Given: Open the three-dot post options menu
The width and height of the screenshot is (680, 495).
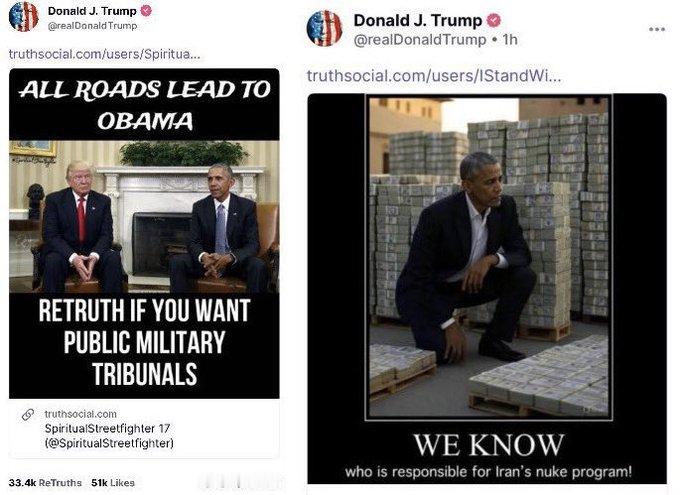Looking at the screenshot, I should (x=657, y=29).
